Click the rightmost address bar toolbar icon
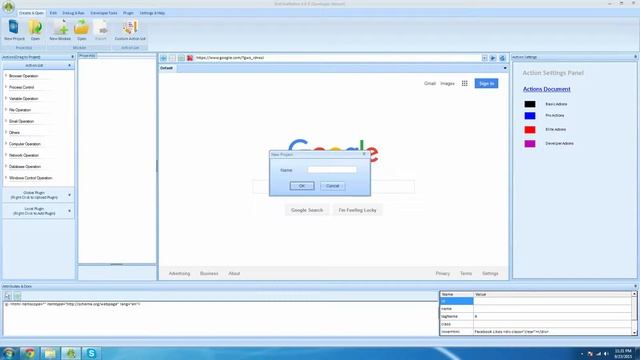This screenshot has height=360, width=640. (x=502, y=58)
